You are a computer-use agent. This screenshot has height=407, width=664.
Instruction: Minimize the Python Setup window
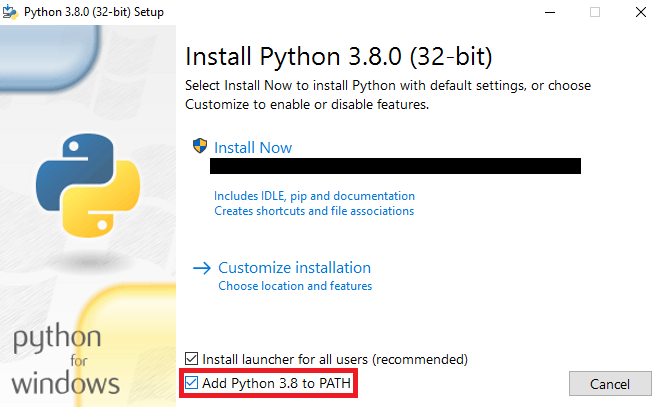tap(550, 12)
